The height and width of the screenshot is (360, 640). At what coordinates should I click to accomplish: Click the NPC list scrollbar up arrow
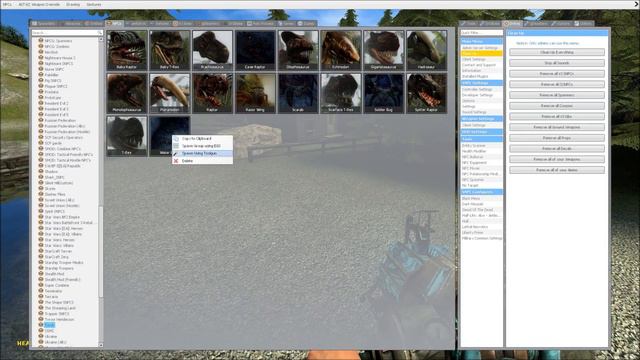[x=101, y=40]
